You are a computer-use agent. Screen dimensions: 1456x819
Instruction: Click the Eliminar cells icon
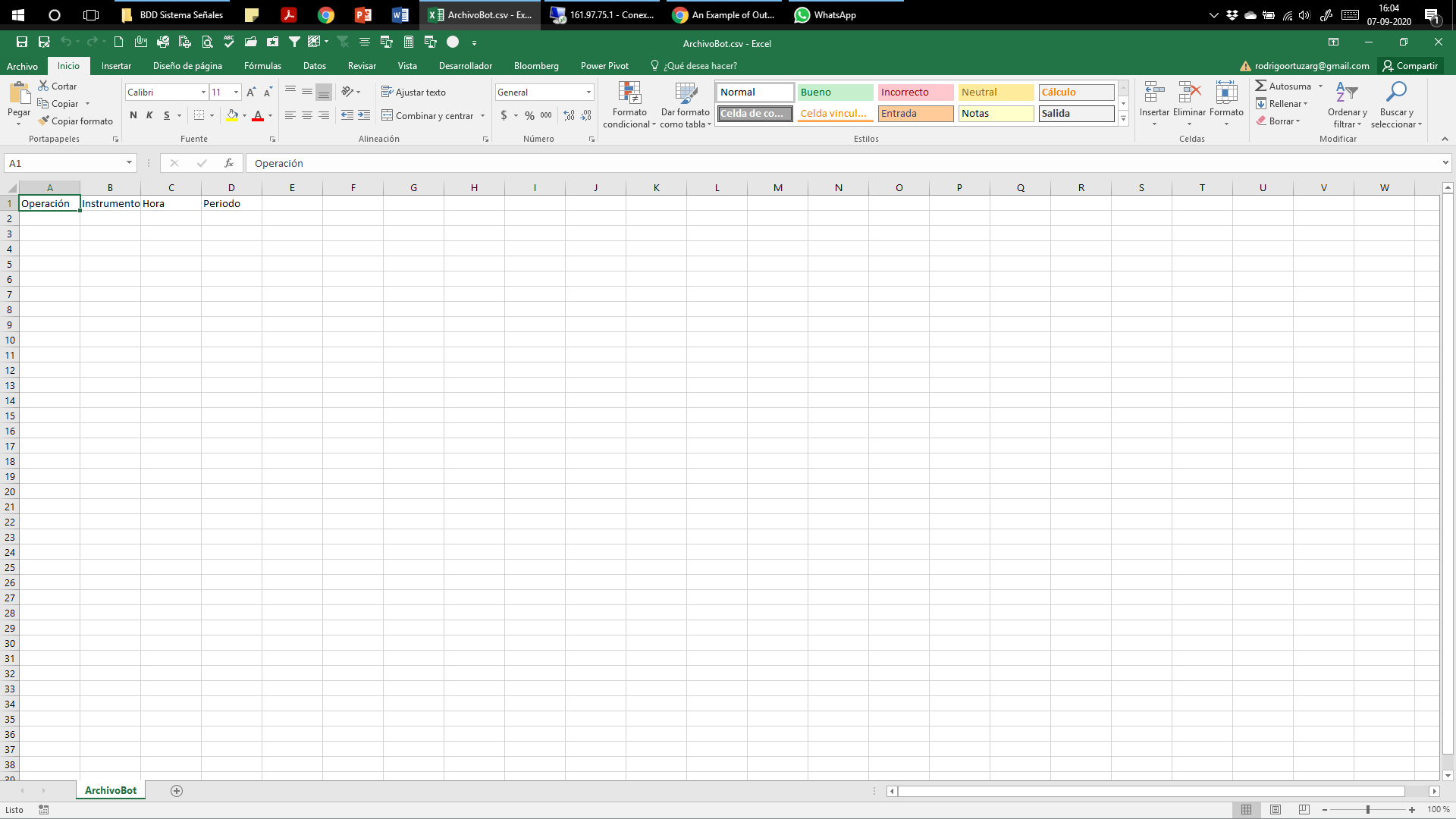pyautogui.click(x=1189, y=93)
